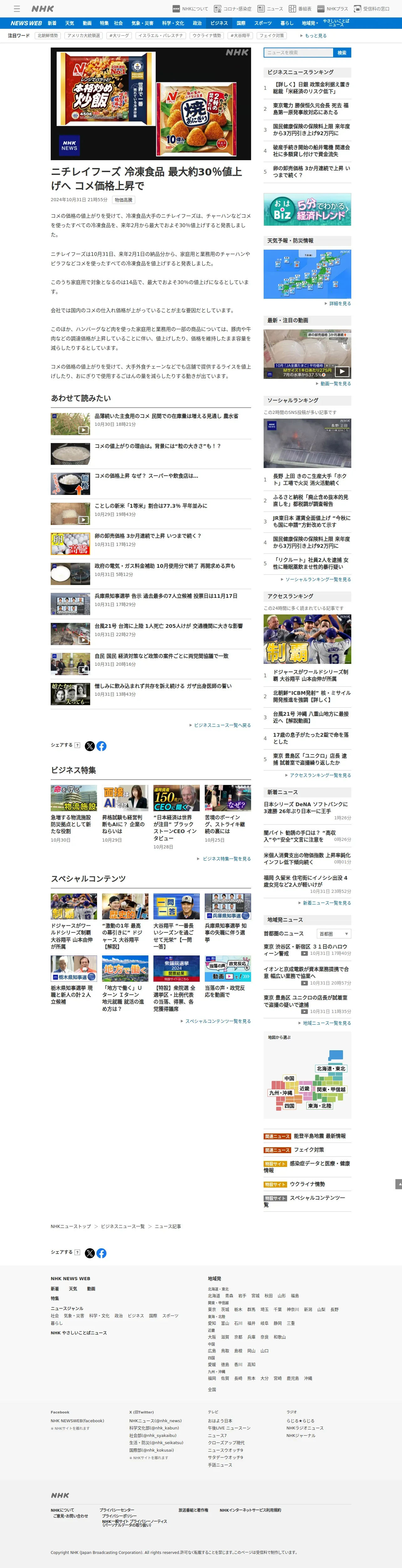Click the NHK logo in header

43,8
